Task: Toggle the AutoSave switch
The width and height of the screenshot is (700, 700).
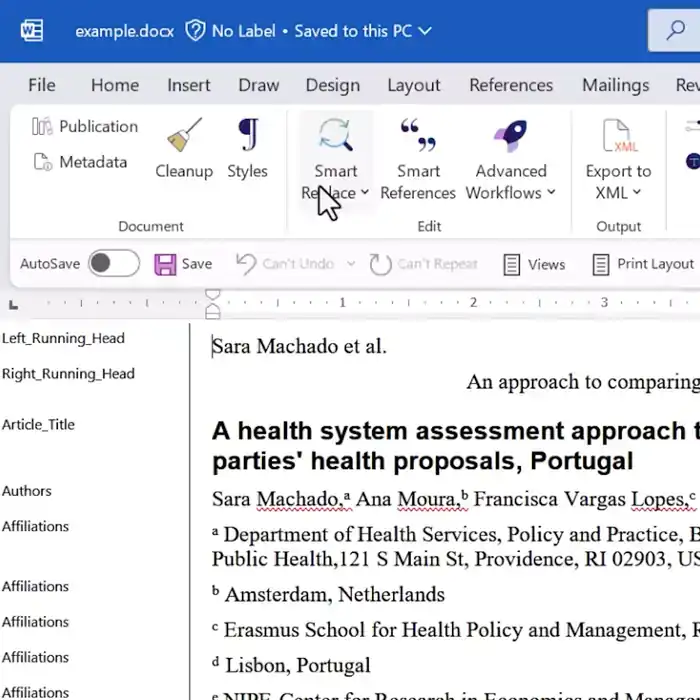Action: click(113, 264)
